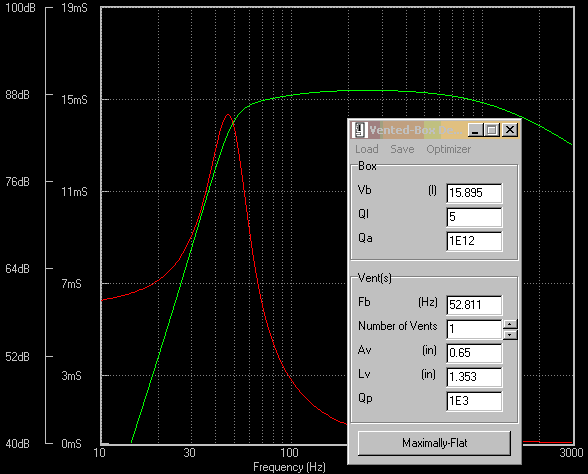Screen dimensions: 588x474
Task: Close the Vented-Box Design window
Action: 510,130
